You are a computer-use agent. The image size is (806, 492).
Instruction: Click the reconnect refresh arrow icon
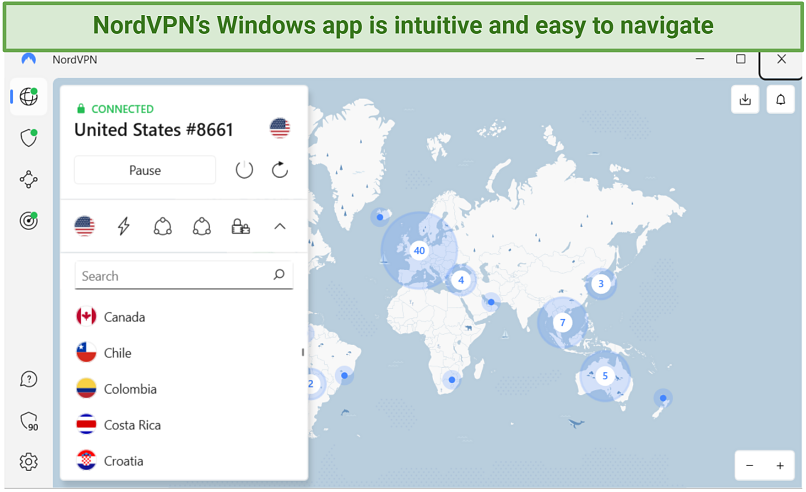(x=280, y=170)
